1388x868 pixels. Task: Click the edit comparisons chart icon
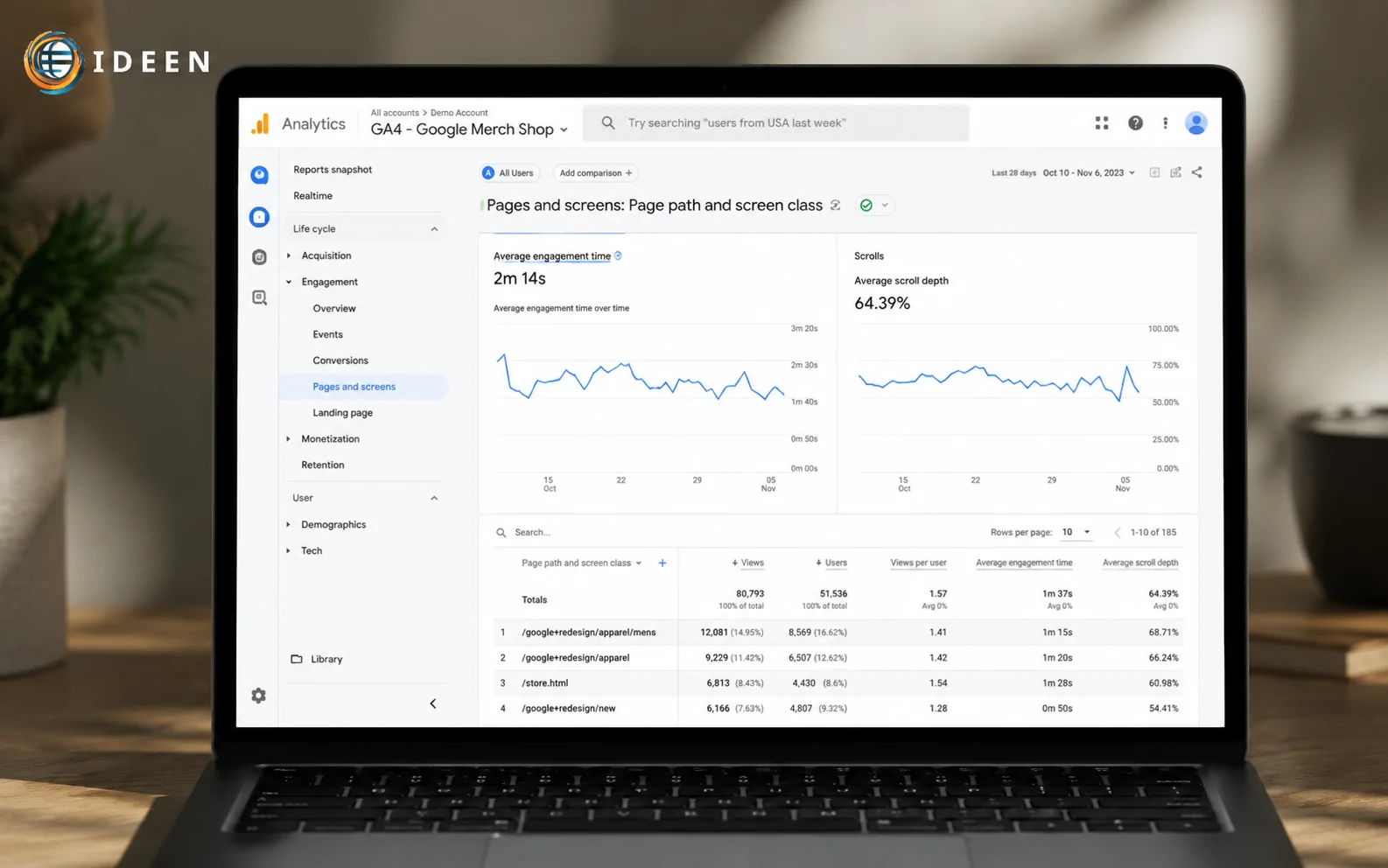(x=1175, y=172)
